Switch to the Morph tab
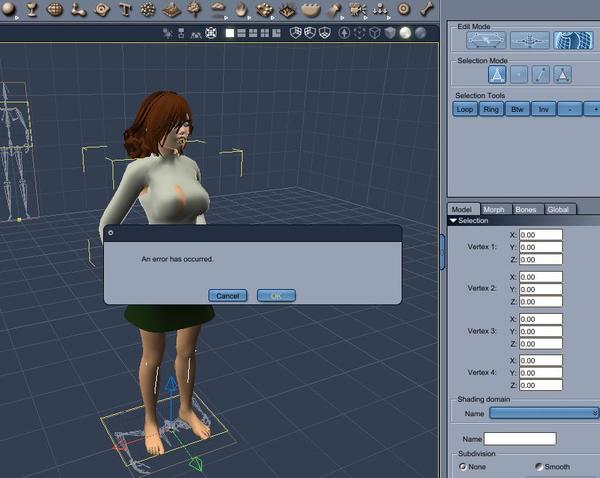Image resolution: width=600 pixels, height=478 pixels. pos(494,209)
